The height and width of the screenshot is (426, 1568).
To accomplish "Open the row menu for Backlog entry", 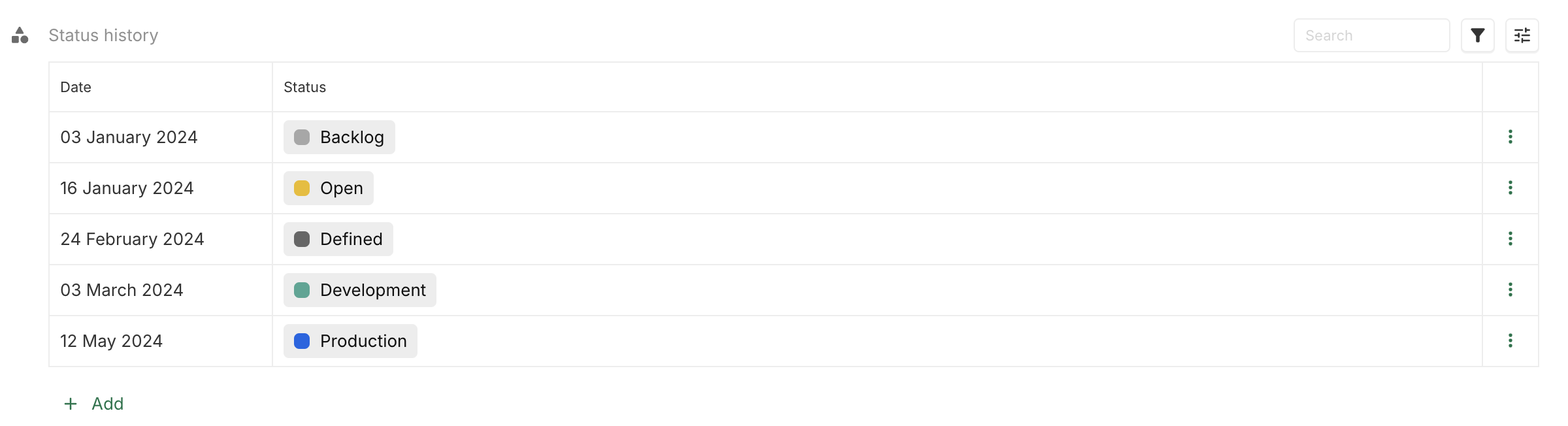I will [1511, 137].
